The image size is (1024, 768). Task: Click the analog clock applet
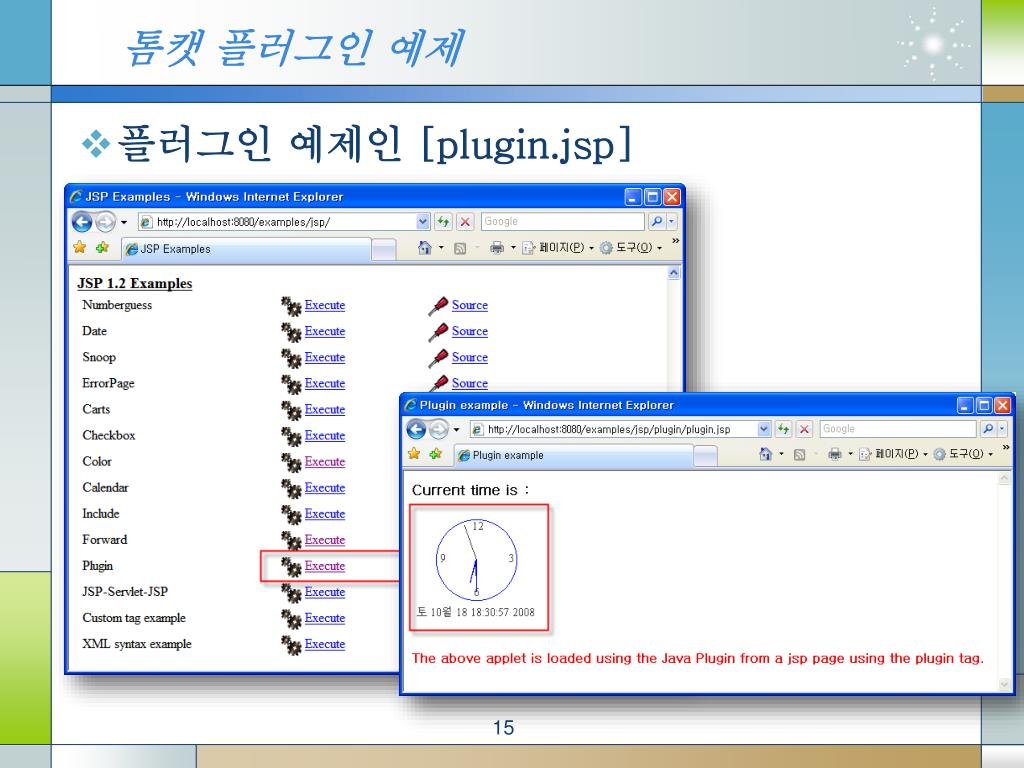477,560
